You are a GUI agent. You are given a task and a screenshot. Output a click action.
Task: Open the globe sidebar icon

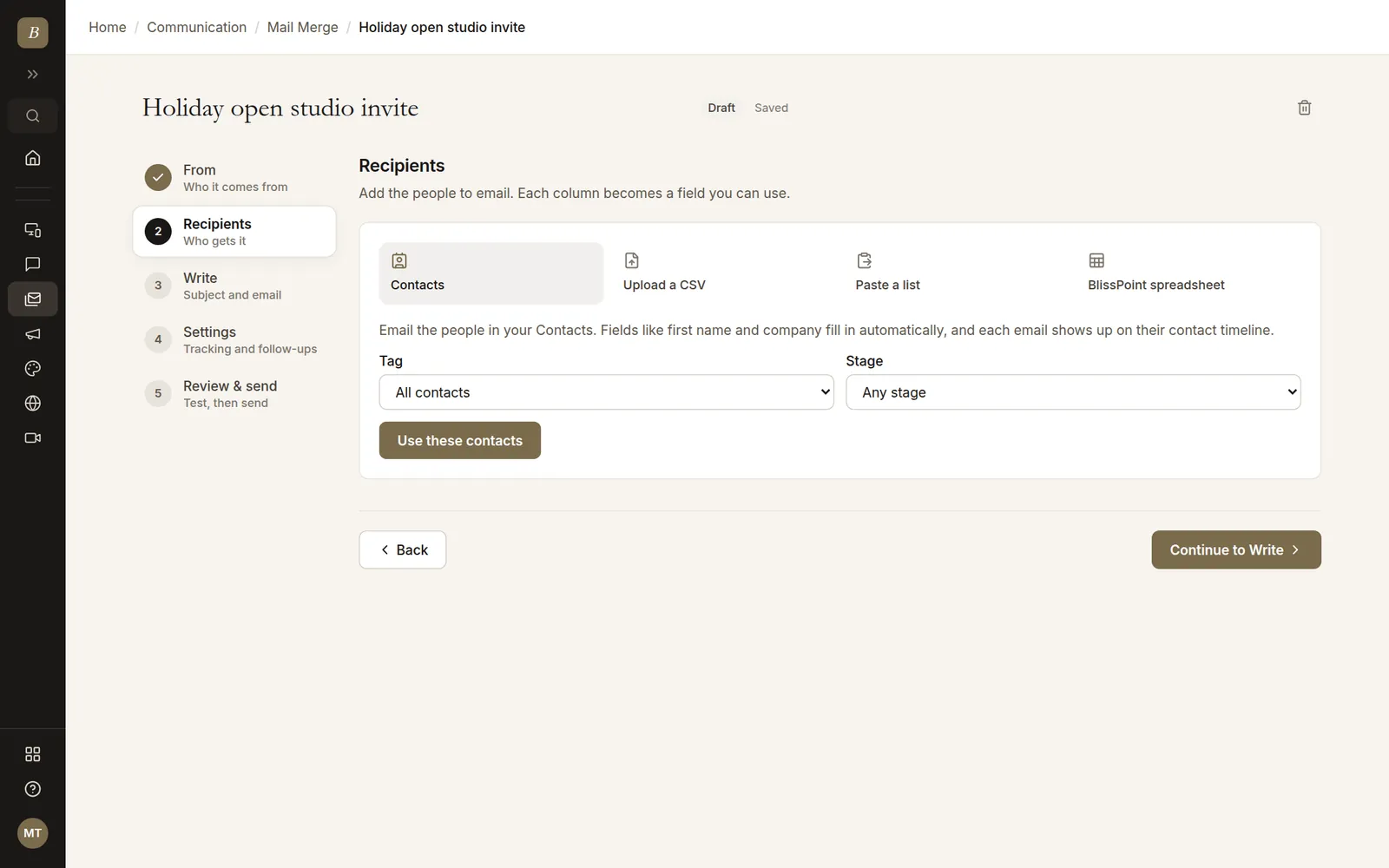tap(32, 403)
